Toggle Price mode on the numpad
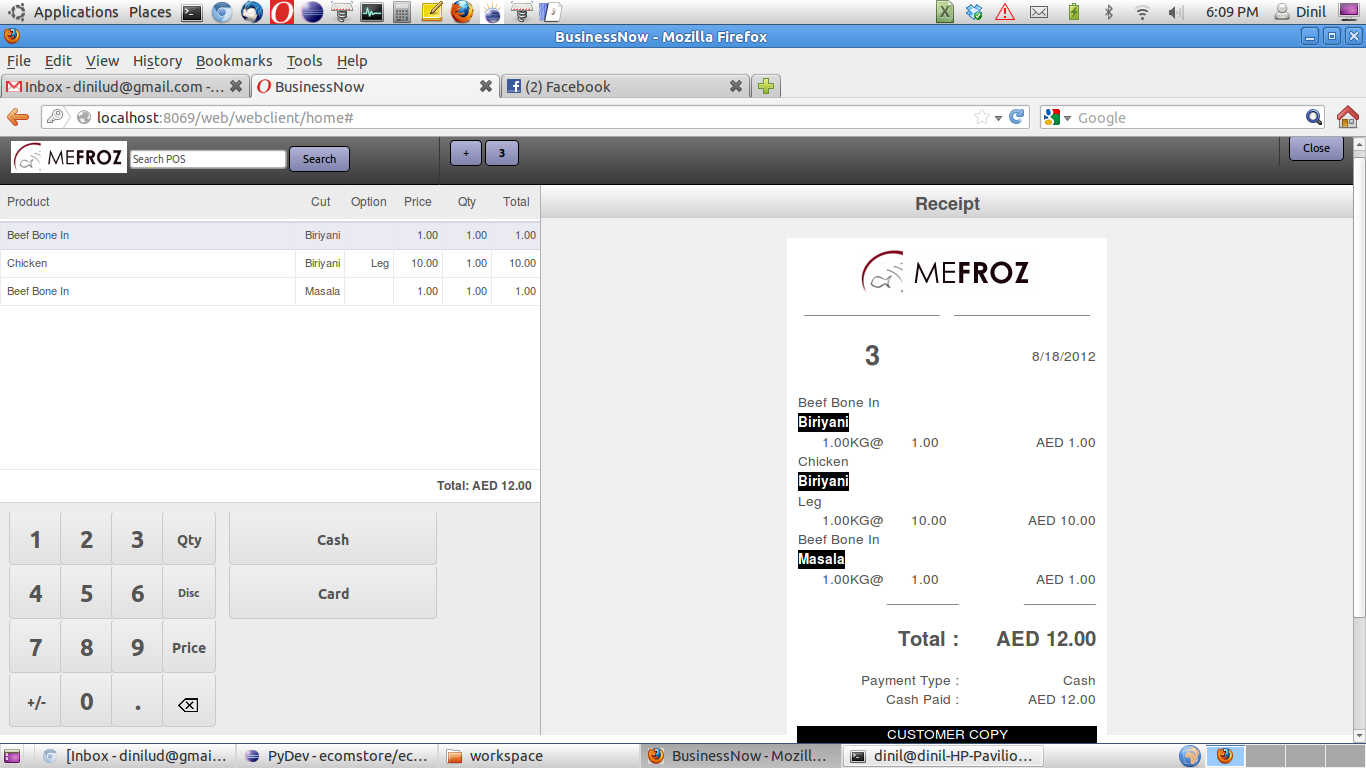The height and width of the screenshot is (768, 1366). 189,648
